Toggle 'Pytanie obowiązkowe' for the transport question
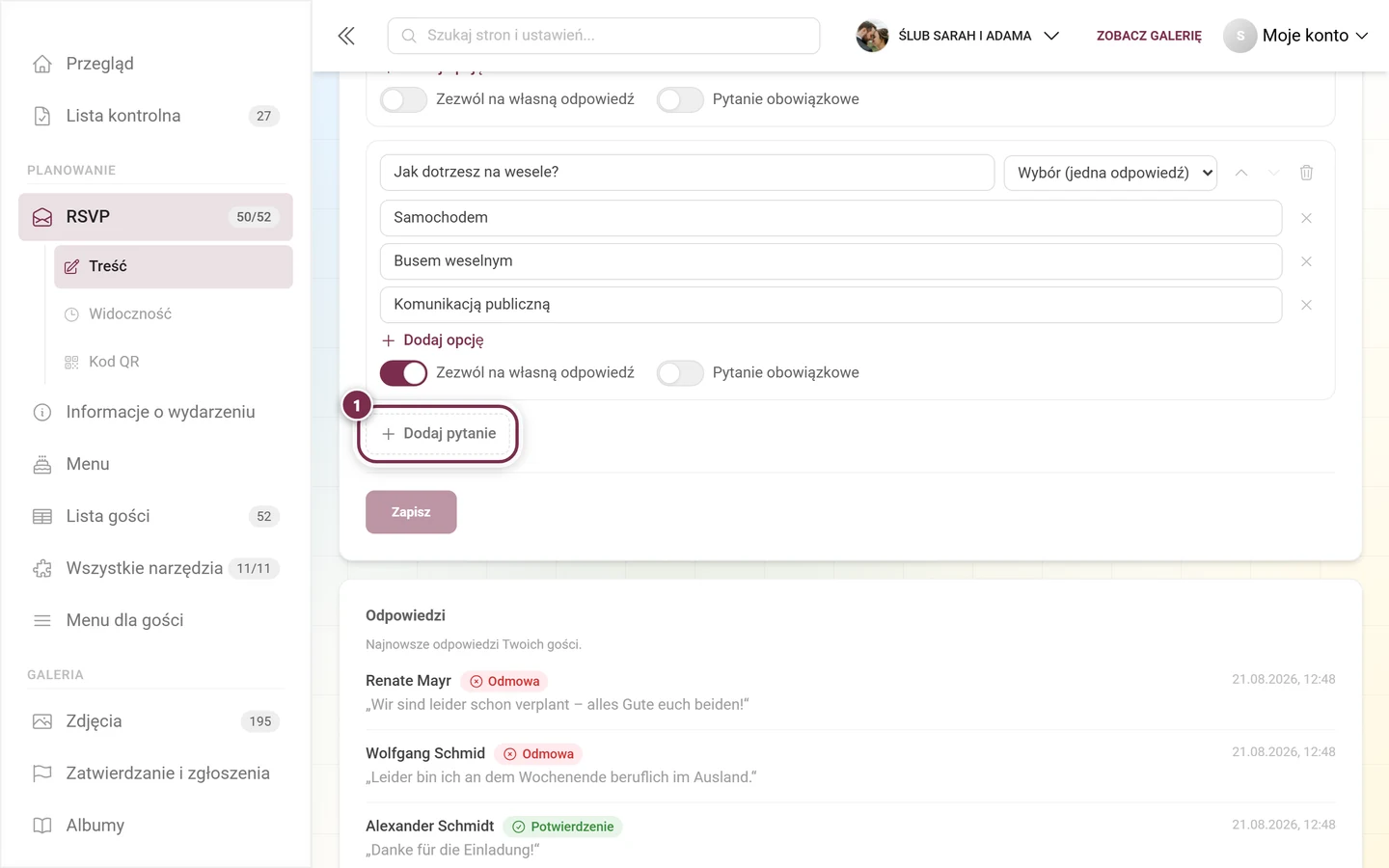1389x868 pixels. click(680, 373)
